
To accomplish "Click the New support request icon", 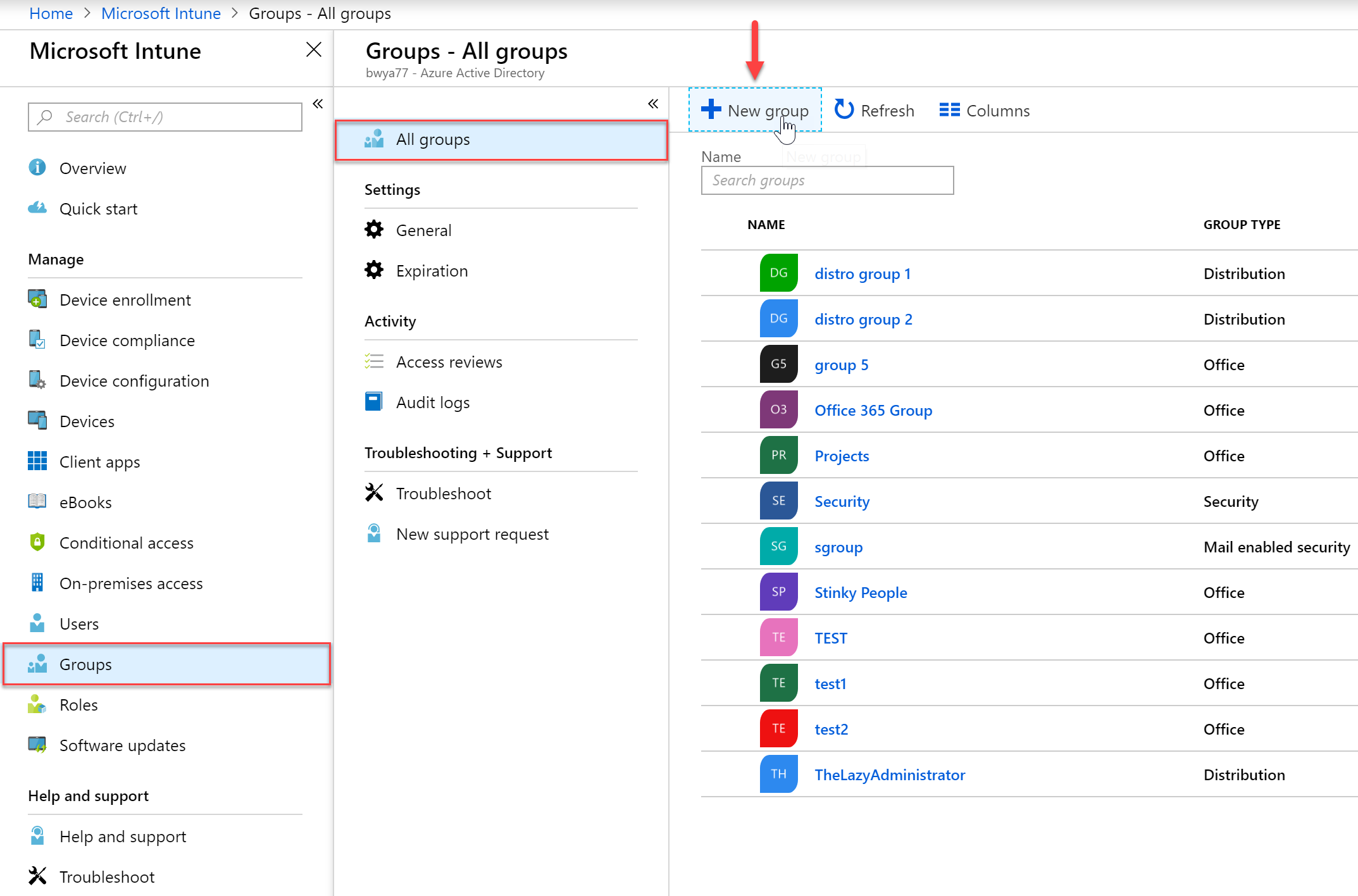I will click(x=374, y=533).
